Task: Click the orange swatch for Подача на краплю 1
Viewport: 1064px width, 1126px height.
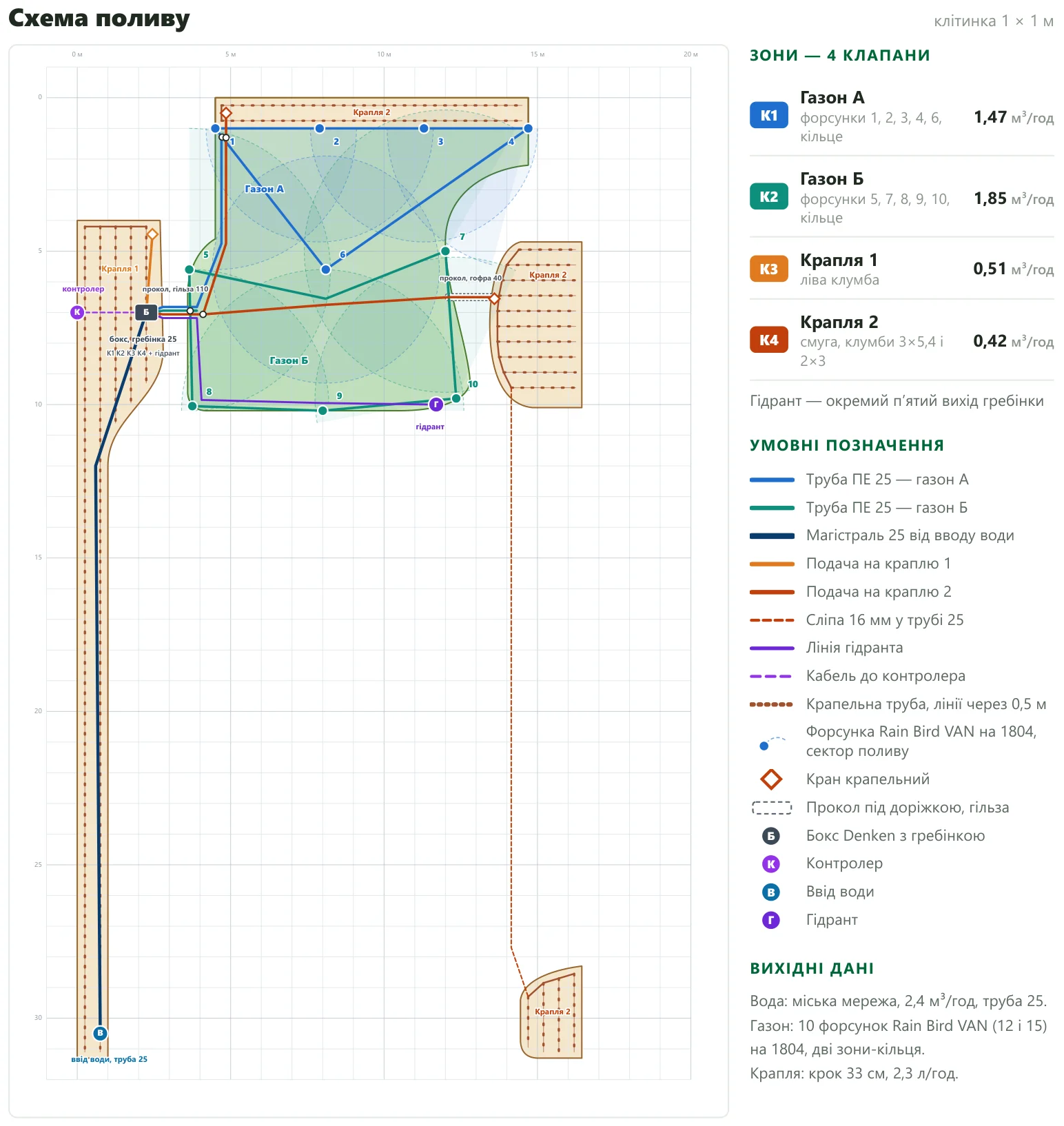Action: pos(772,564)
